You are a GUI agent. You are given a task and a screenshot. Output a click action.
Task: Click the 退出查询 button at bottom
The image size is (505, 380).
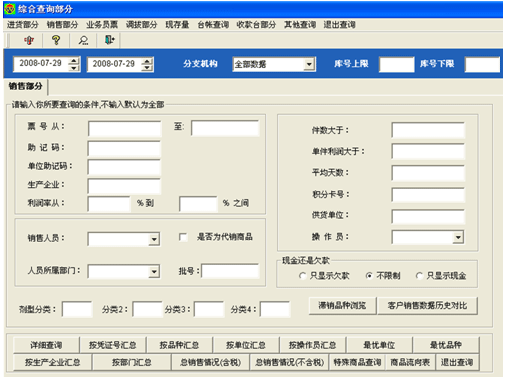[x=457, y=362]
